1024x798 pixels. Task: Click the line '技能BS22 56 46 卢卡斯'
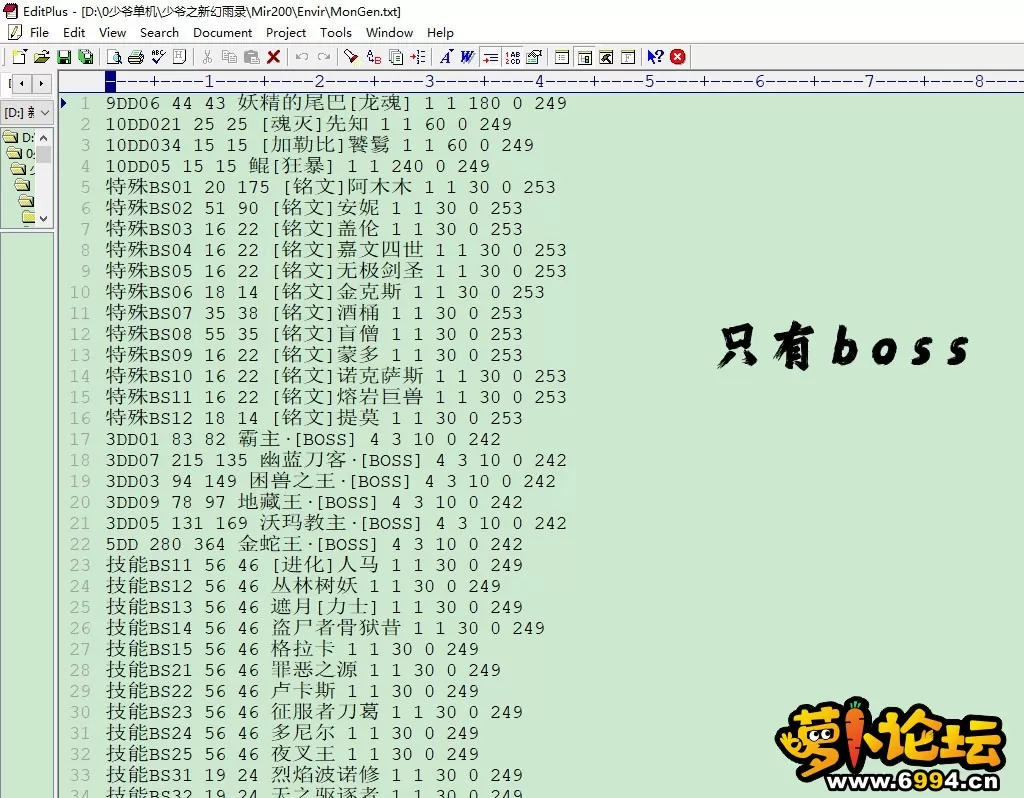(x=292, y=691)
